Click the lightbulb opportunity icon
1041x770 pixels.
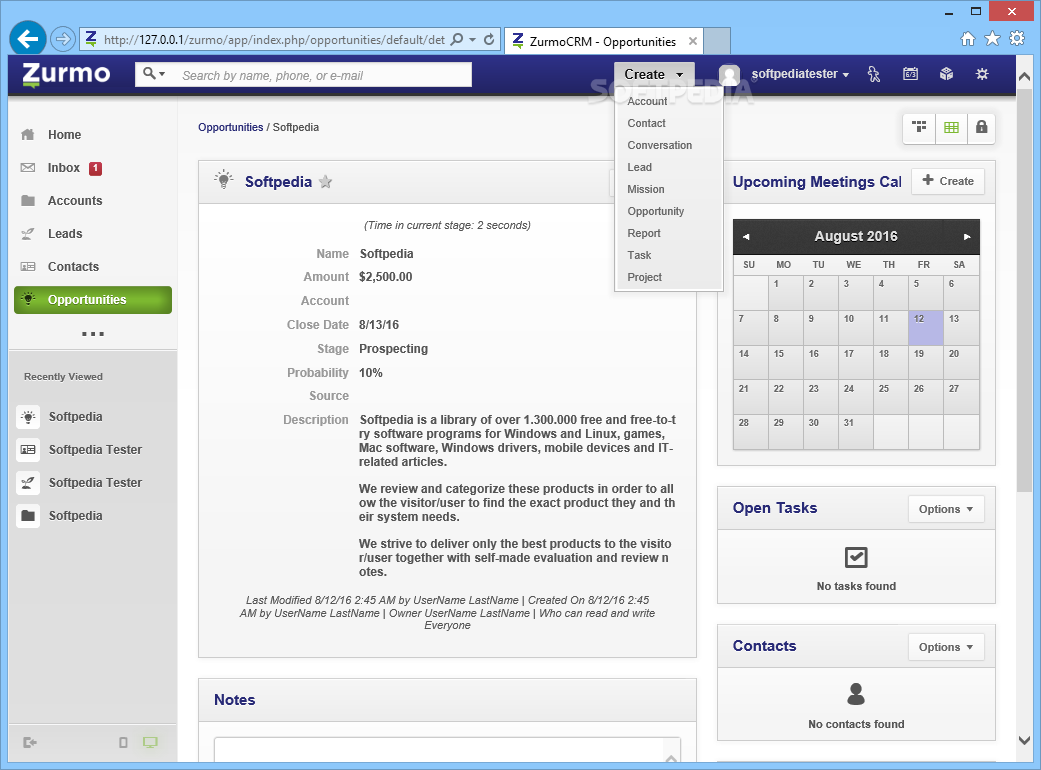point(224,179)
